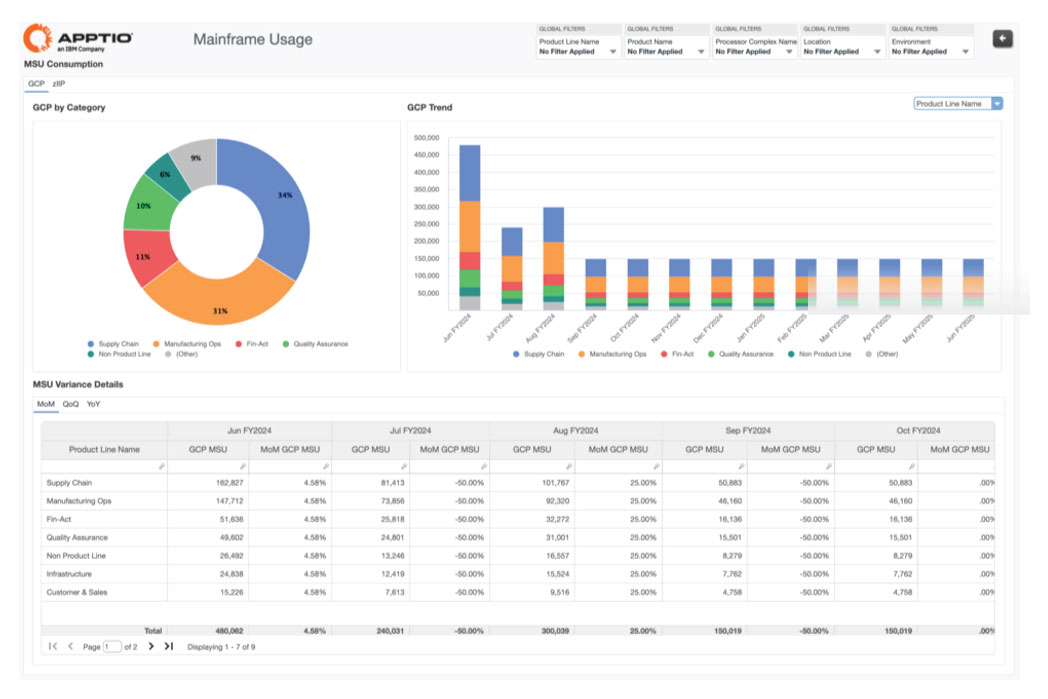
Task: Click the Jun FY2024 stacked bar
Action: pos(470,227)
